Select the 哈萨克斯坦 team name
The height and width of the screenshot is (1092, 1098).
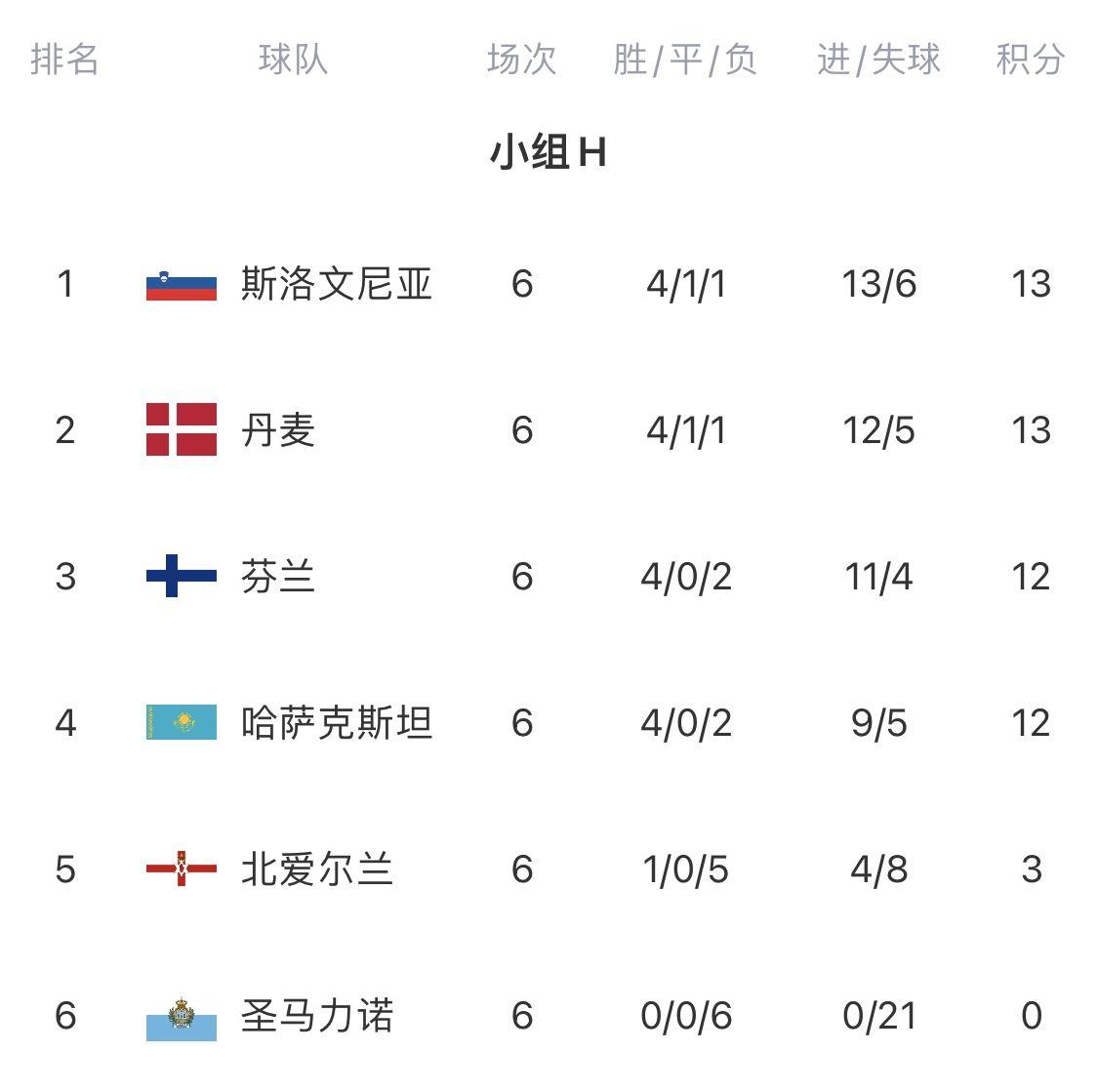336,723
